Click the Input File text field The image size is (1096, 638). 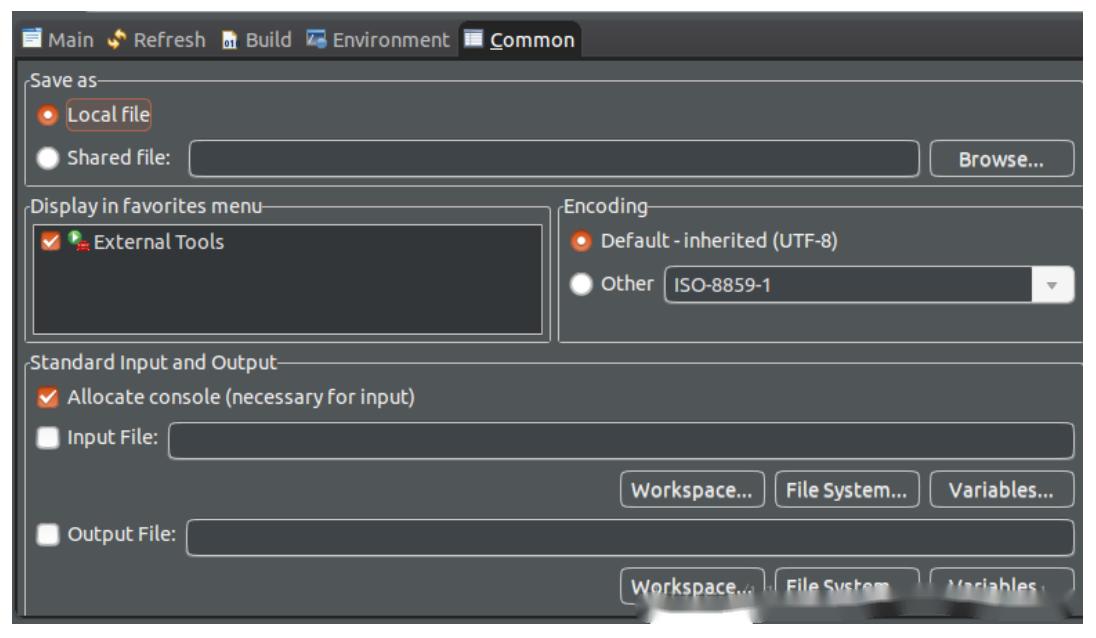[x=620, y=441]
